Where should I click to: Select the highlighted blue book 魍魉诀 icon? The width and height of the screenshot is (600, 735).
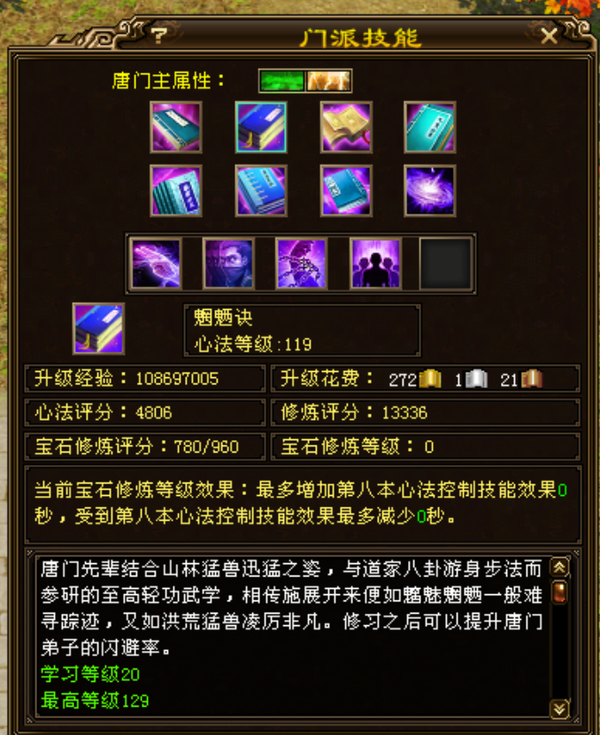tap(261, 127)
